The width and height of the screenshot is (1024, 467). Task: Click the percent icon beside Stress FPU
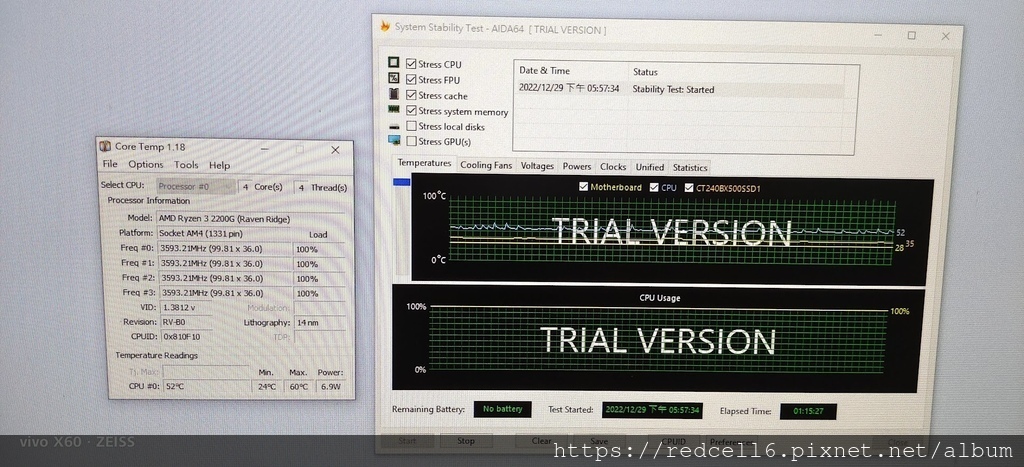click(394, 78)
